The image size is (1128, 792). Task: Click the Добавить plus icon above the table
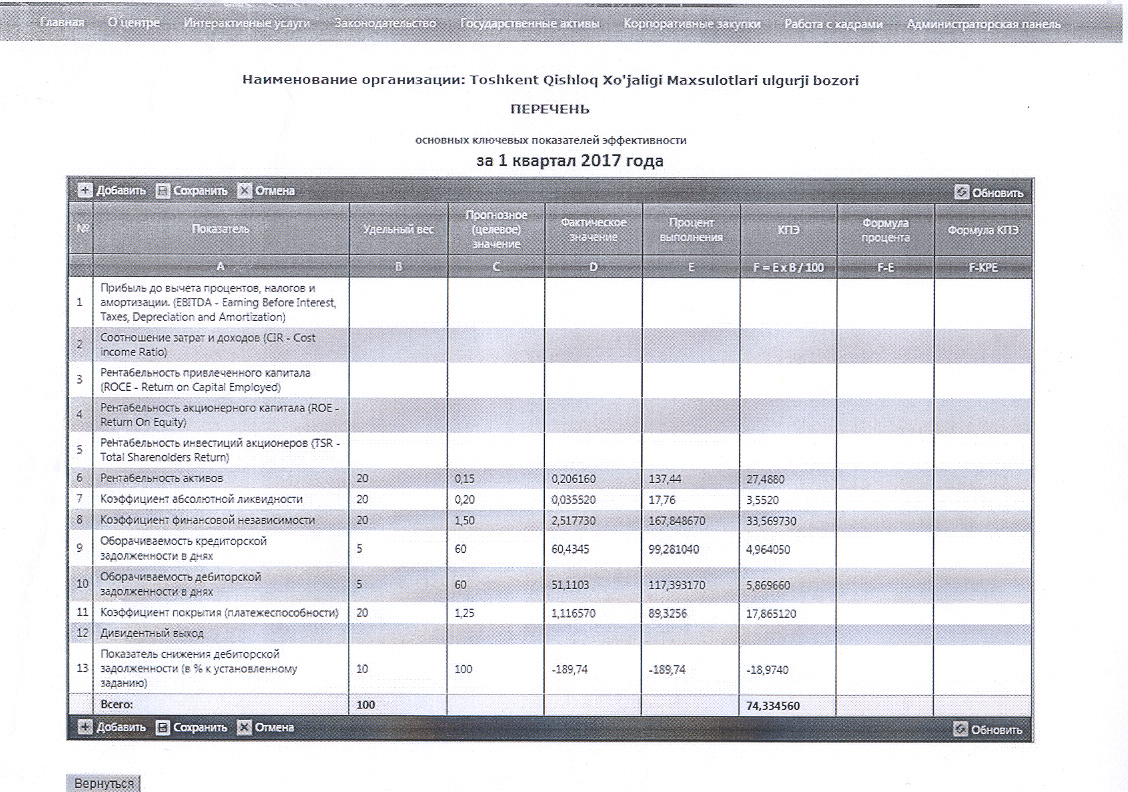(x=85, y=190)
